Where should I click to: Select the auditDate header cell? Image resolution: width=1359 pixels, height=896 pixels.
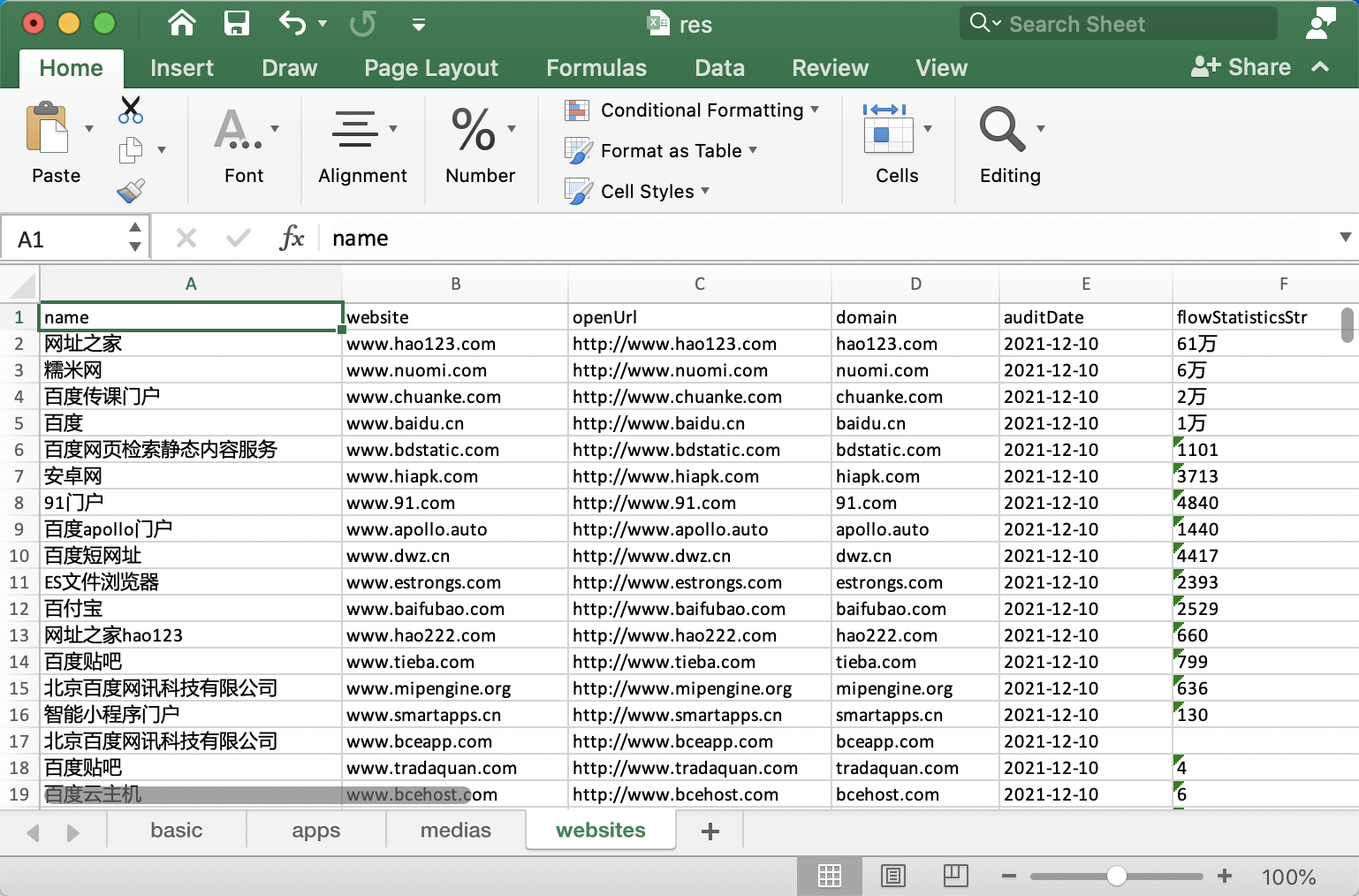(1086, 317)
